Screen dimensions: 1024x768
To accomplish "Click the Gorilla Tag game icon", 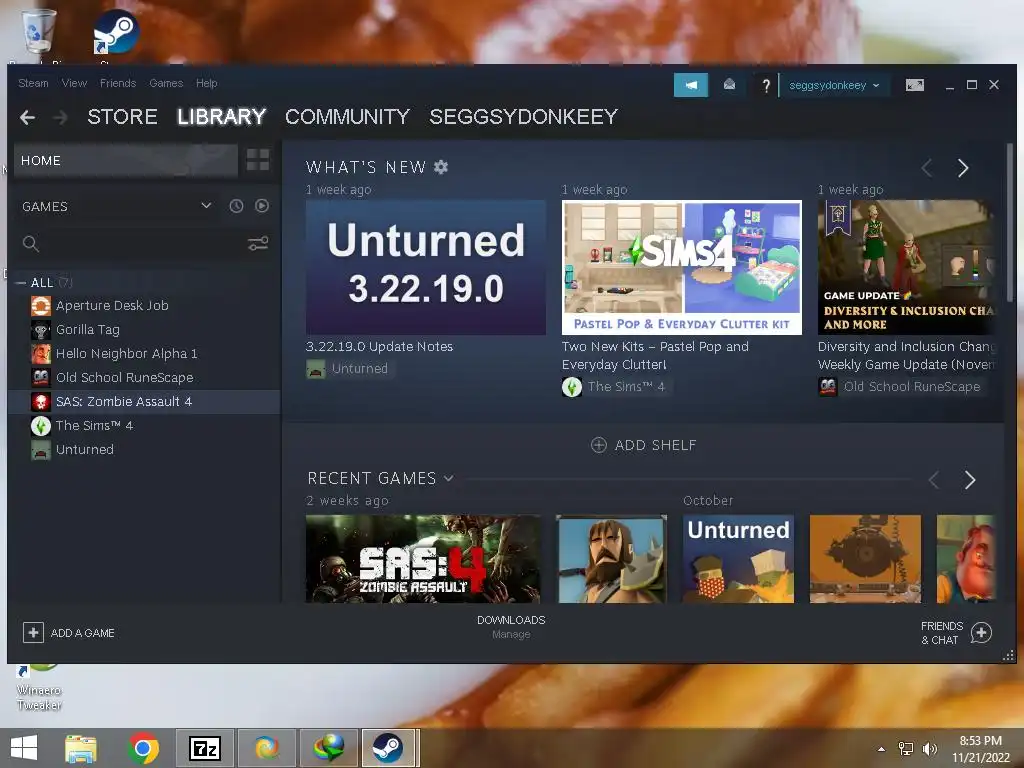I will (40, 330).
